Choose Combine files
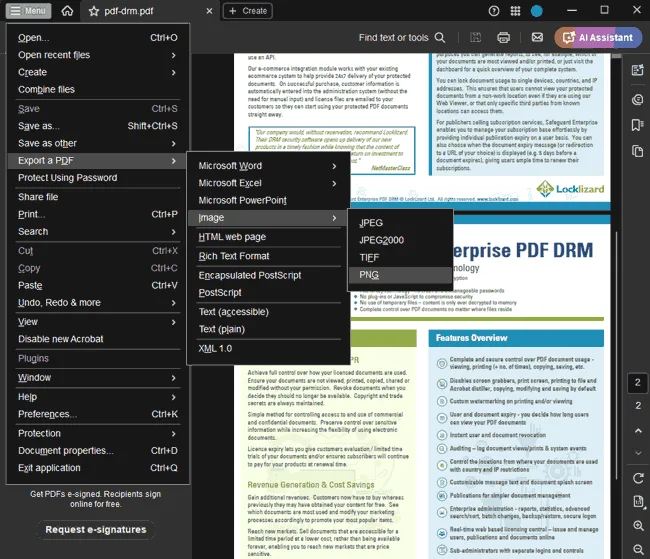650x559 pixels. coord(98,90)
